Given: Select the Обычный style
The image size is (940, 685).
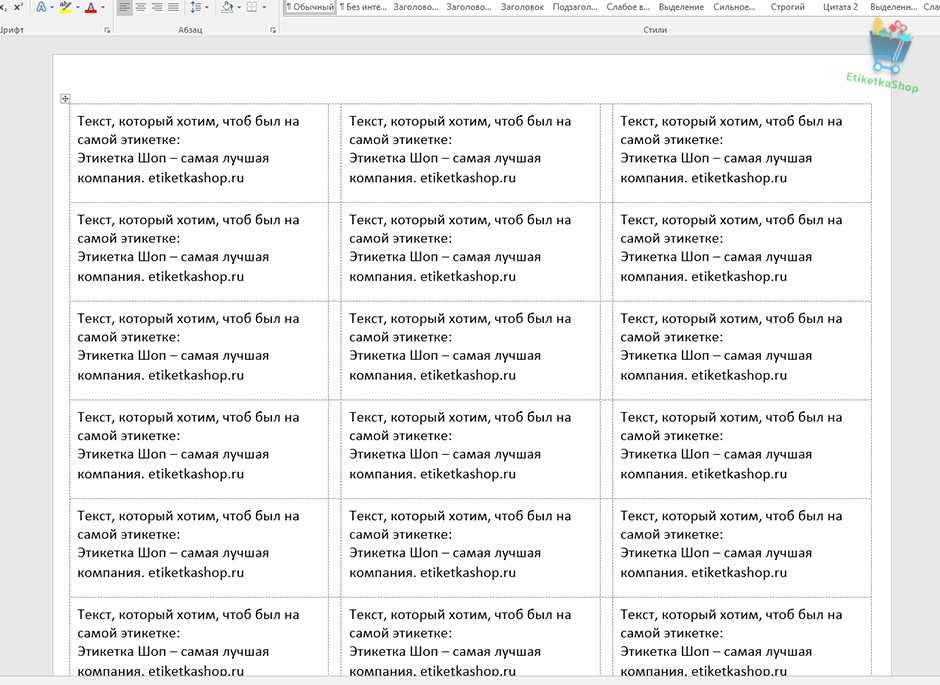Looking at the screenshot, I should (x=309, y=7).
